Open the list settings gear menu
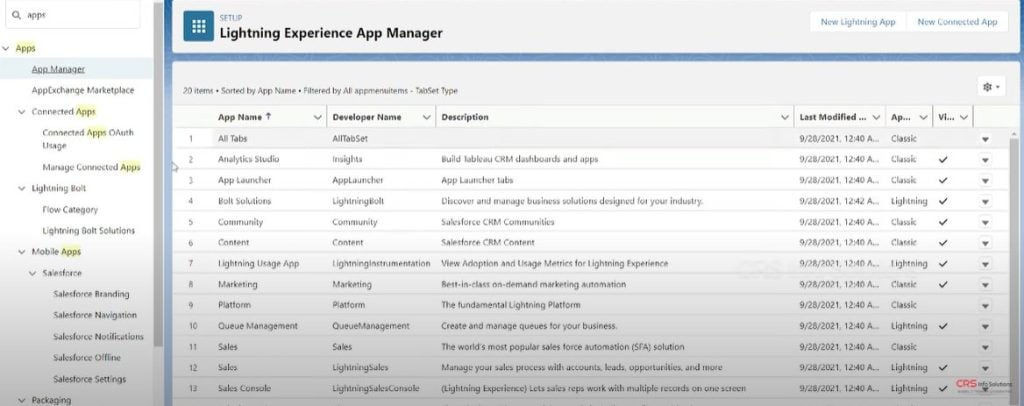 [991, 87]
